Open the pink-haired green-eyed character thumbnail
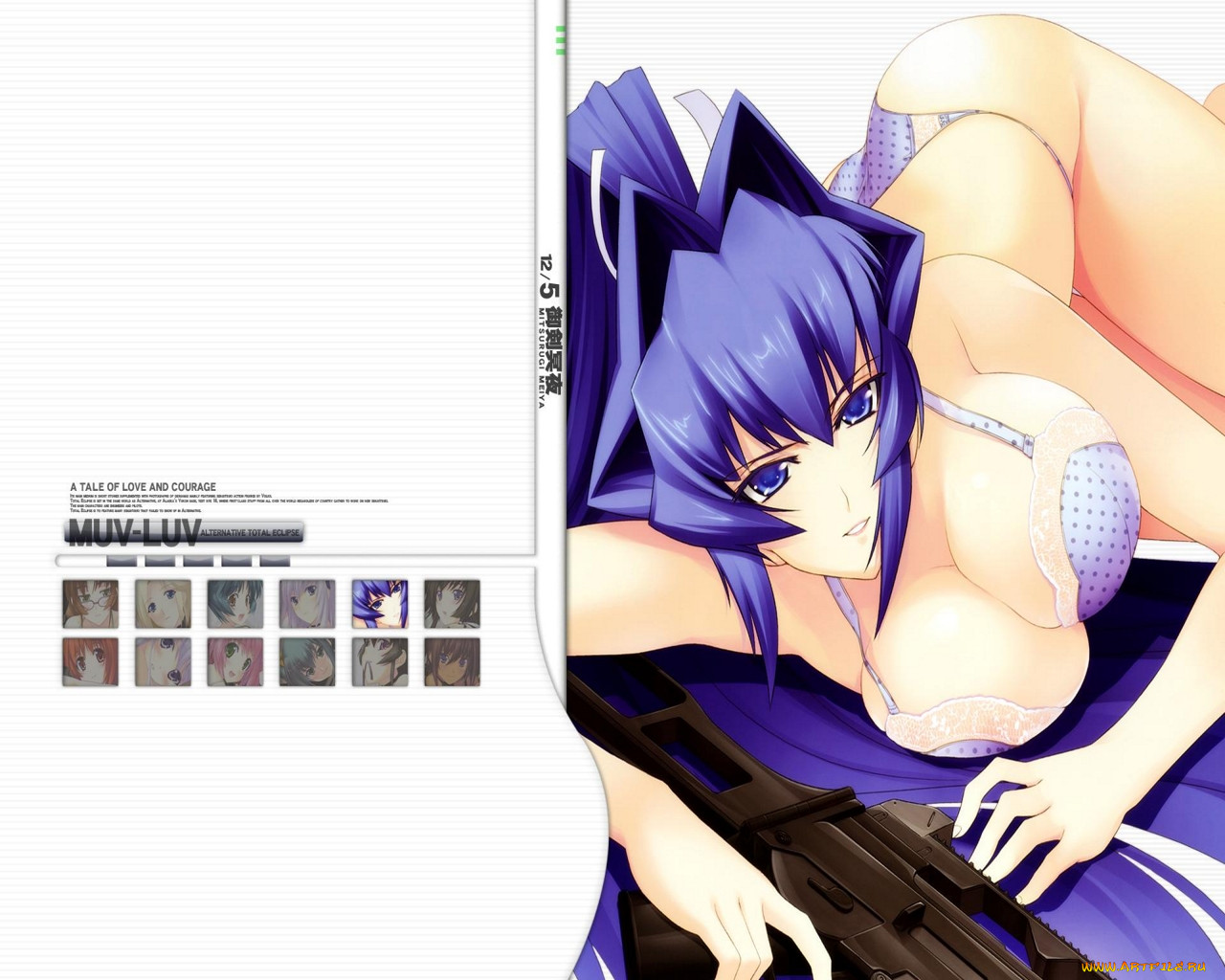The height and width of the screenshot is (980, 1225). coord(235,662)
